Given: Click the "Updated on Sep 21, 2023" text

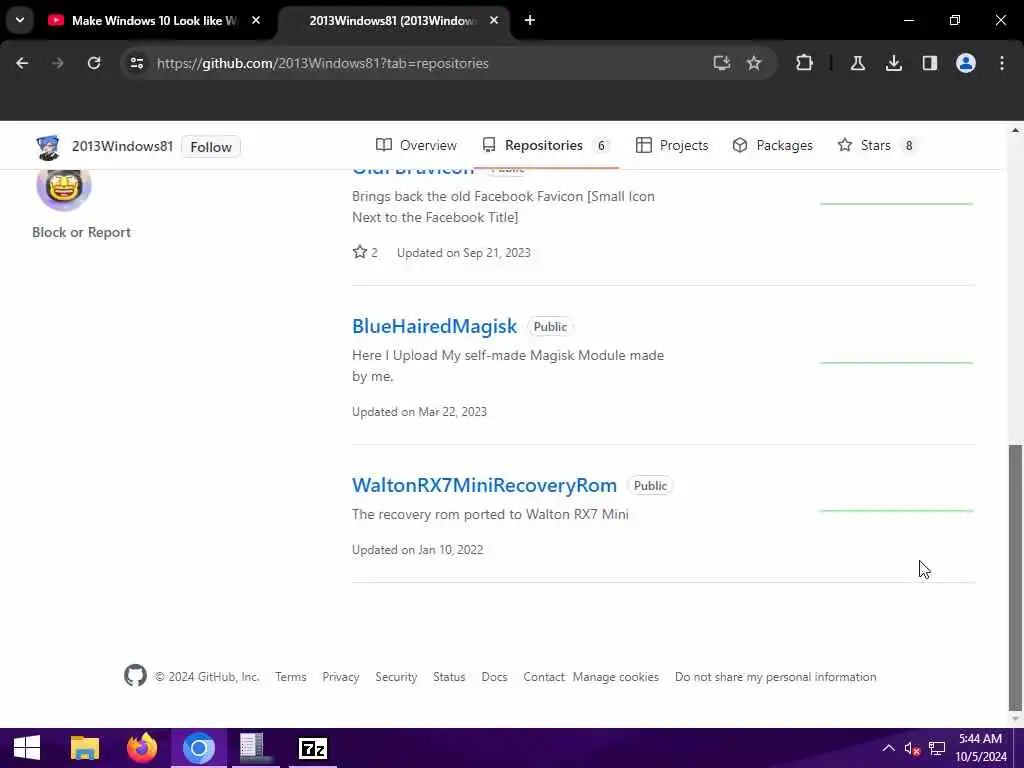Looking at the screenshot, I should click(x=464, y=253).
